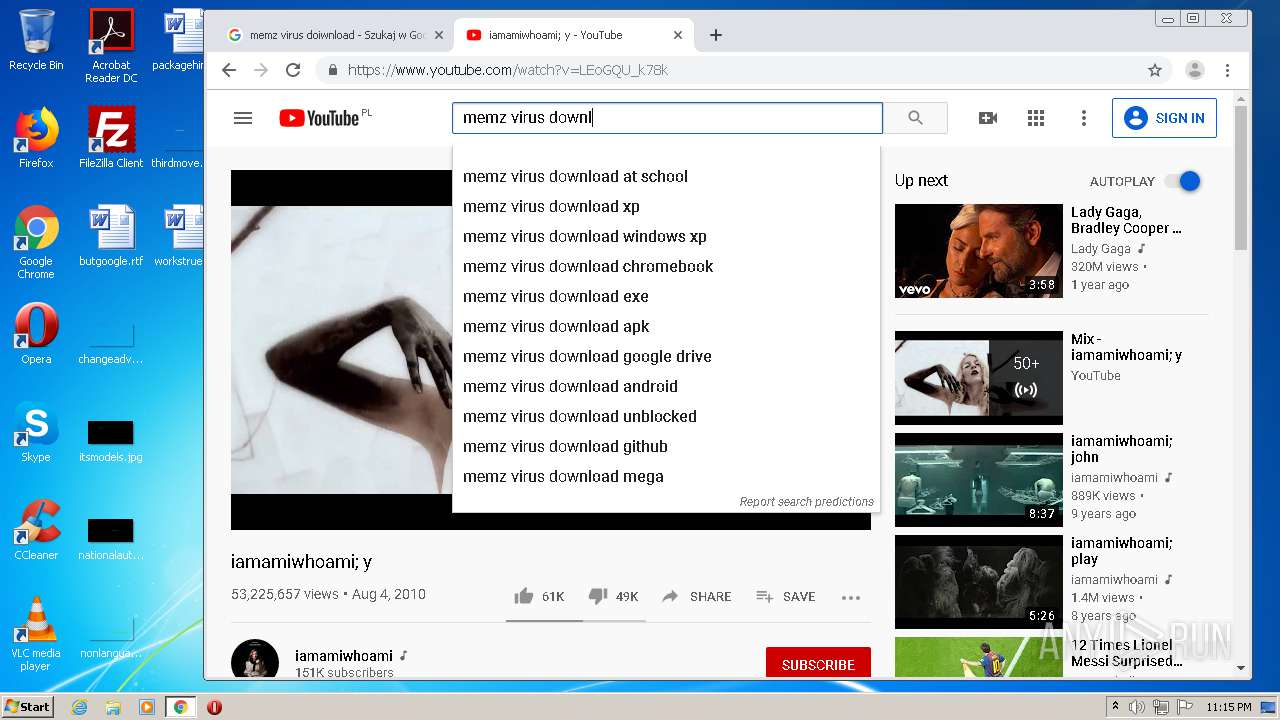The width and height of the screenshot is (1280, 720).
Task: Click the taskbar volume speaker icon
Action: 1137,707
